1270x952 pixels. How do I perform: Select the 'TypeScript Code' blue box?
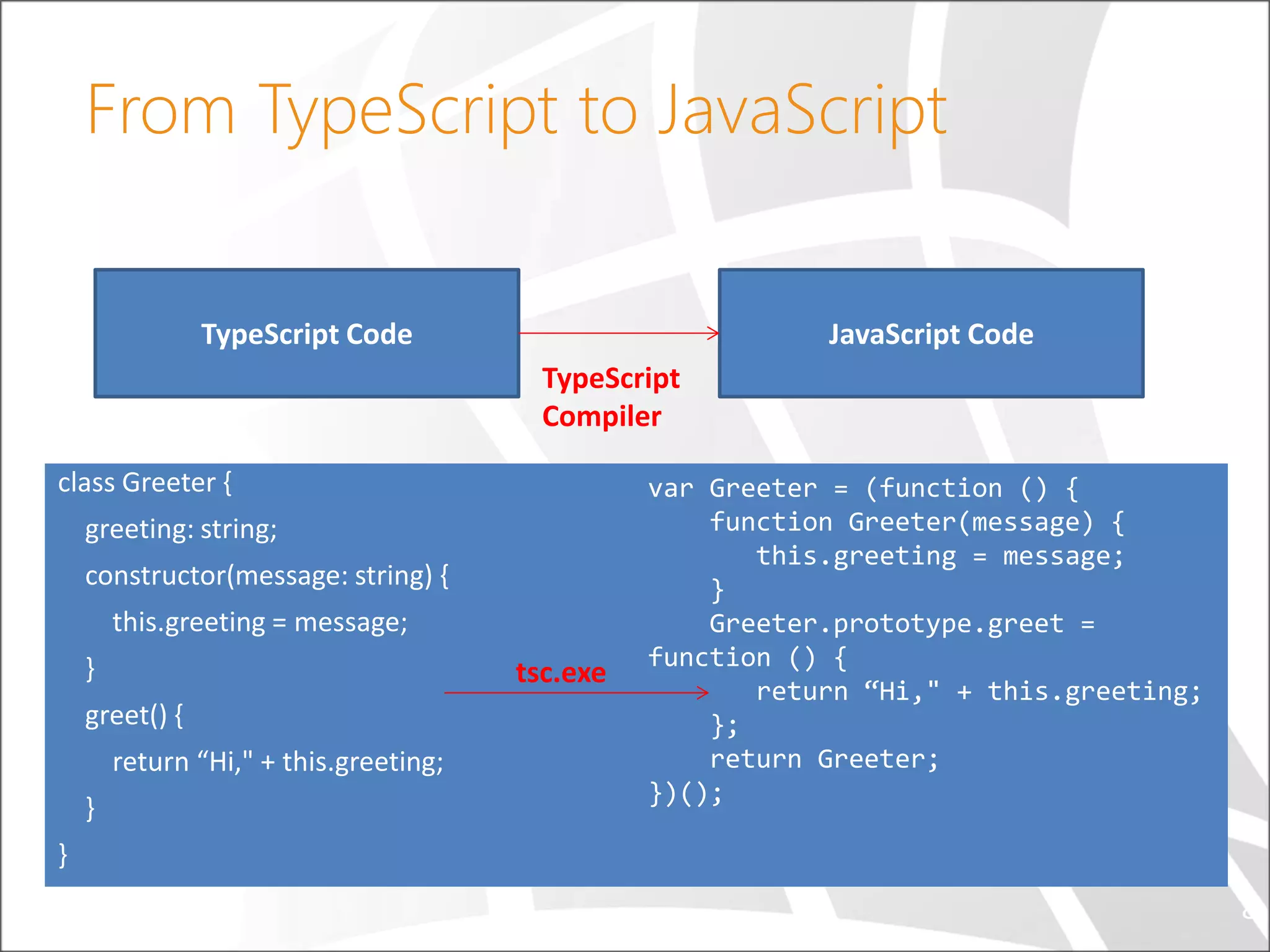point(306,333)
